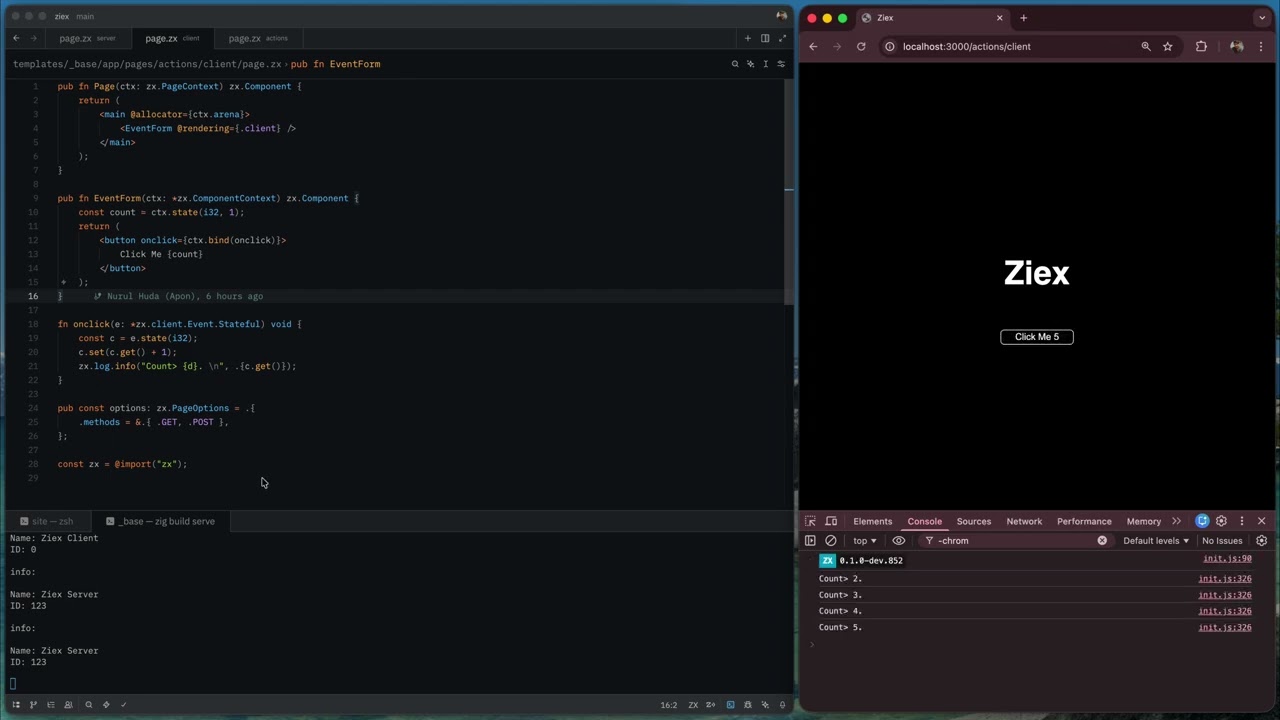Image resolution: width=1280 pixels, height=720 pixels.
Task: Open the Network tab in DevTools
Action: [1023, 521]
